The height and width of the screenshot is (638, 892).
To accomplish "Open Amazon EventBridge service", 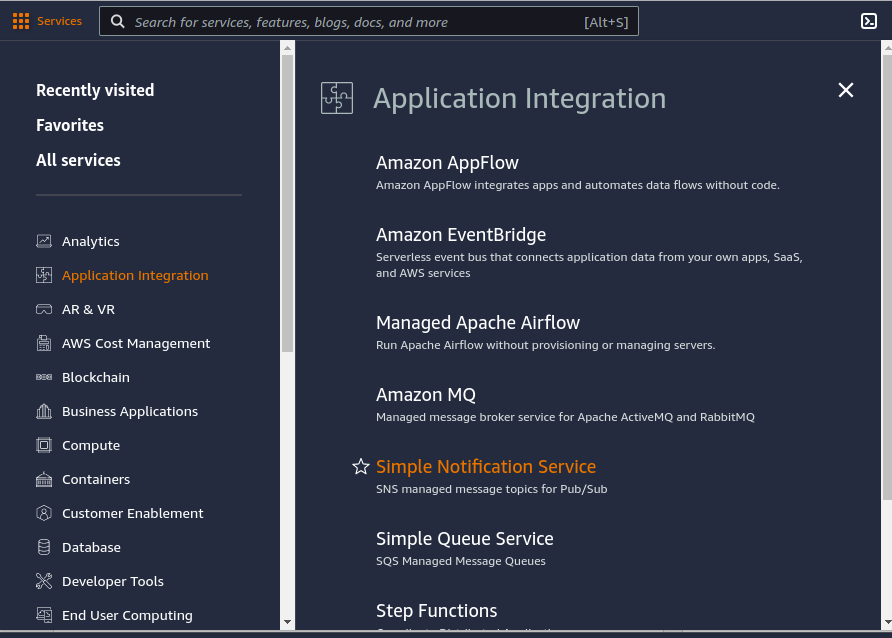I will coord(461,235).
